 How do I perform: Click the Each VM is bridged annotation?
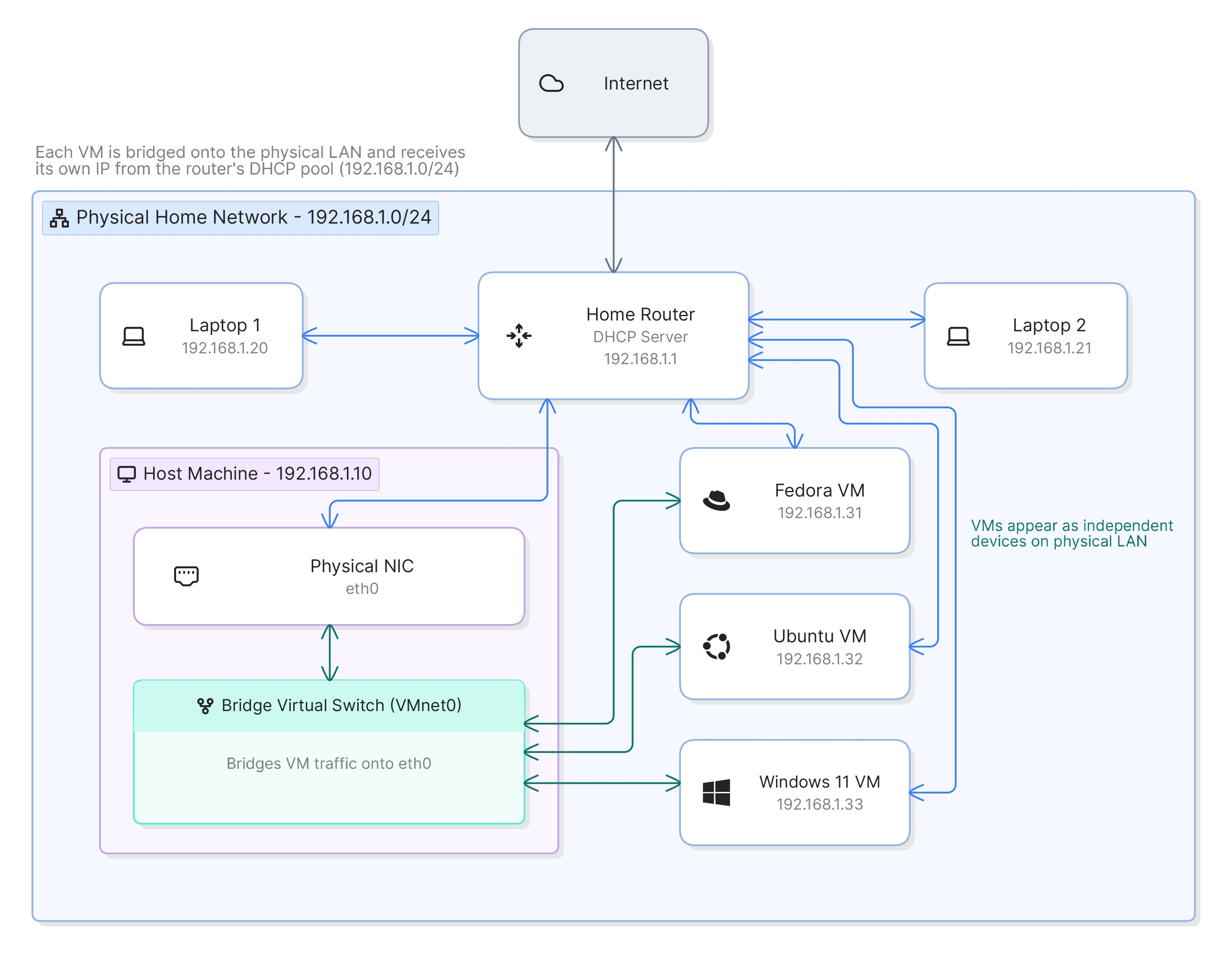point(250,161)
